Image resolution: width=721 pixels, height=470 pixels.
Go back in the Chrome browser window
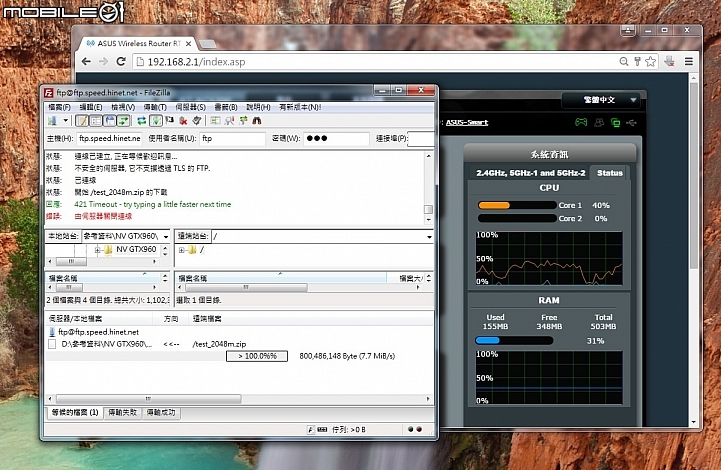pos(86,62)
